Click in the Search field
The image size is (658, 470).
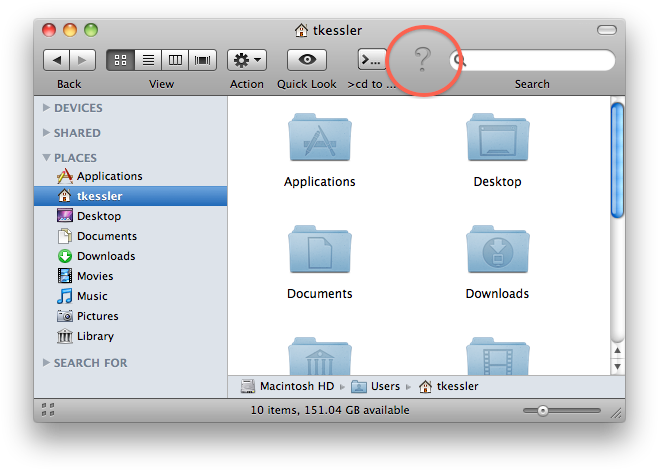click(532, 60)
